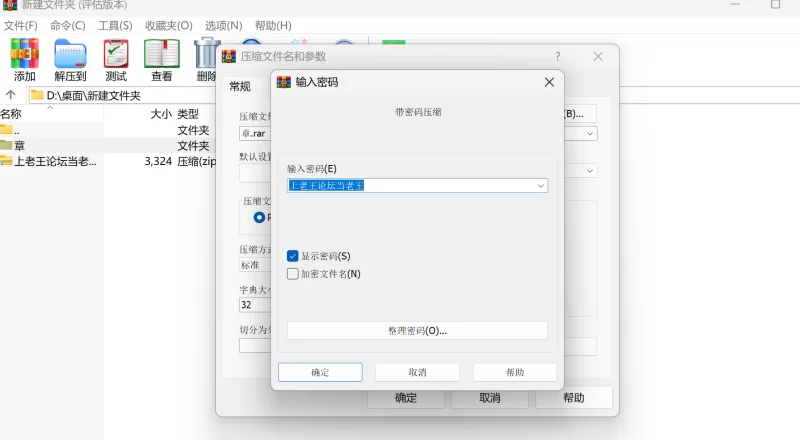Click the View (查看) toolbar icon

point(162,60)
